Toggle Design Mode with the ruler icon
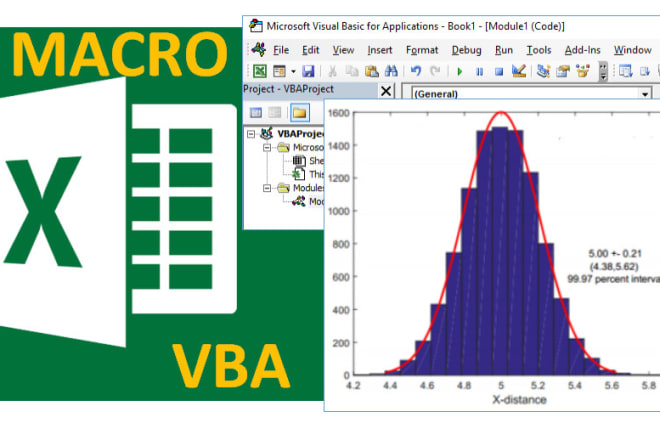660x440 pixels. point(519,71)
